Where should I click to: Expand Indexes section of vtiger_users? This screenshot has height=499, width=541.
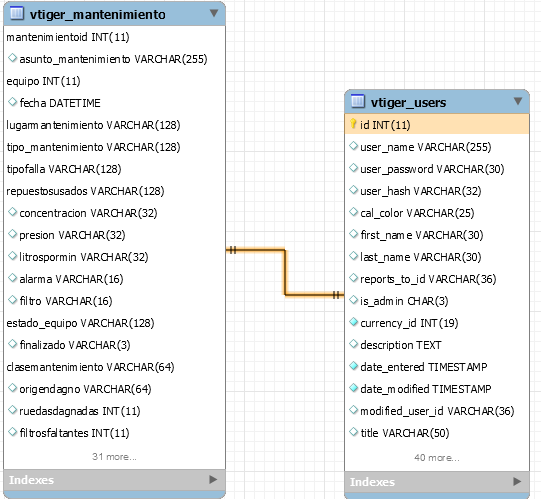[x=517, y=481]
